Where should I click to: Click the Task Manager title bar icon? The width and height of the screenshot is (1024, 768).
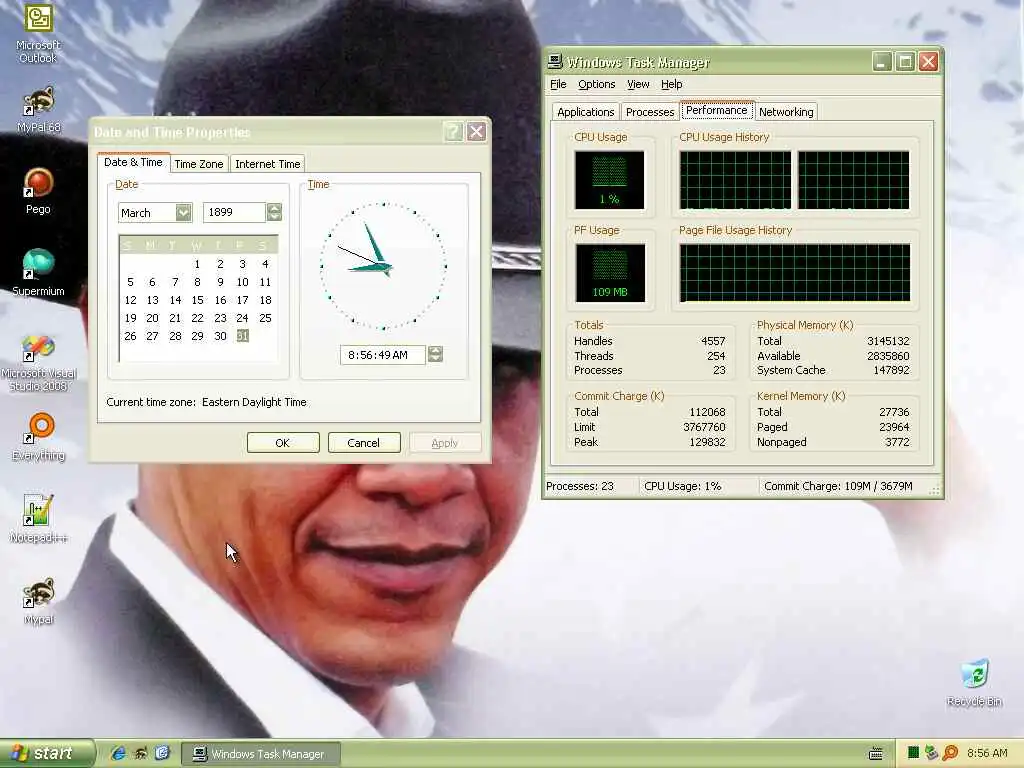555,62
